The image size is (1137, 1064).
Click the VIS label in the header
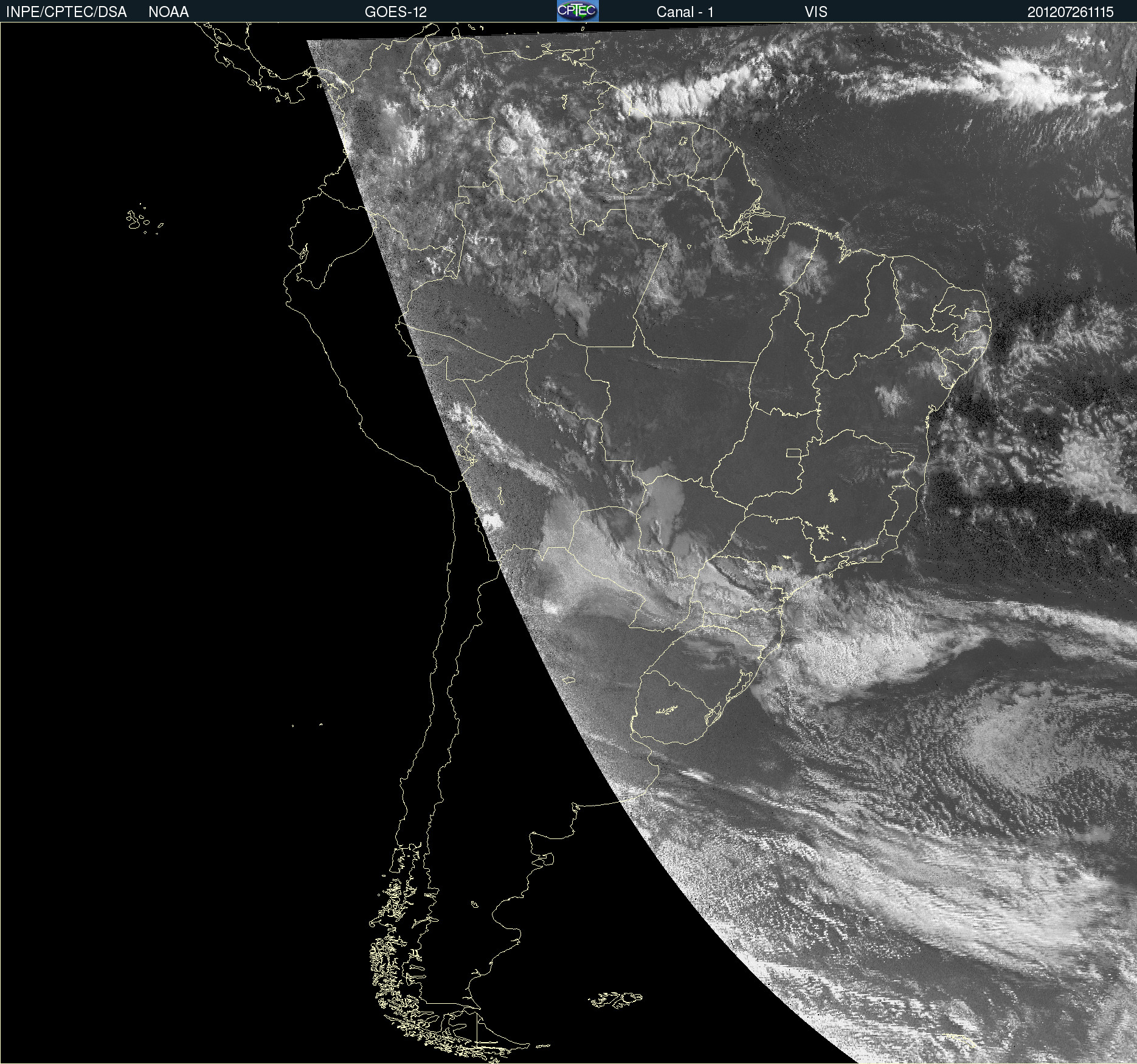pos(816,12)
